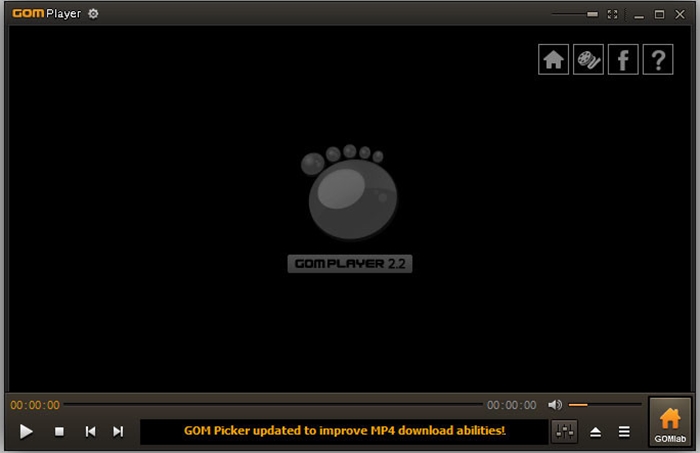Adjust the orange volume slider

pyautogui.click(x=605, y=405)
